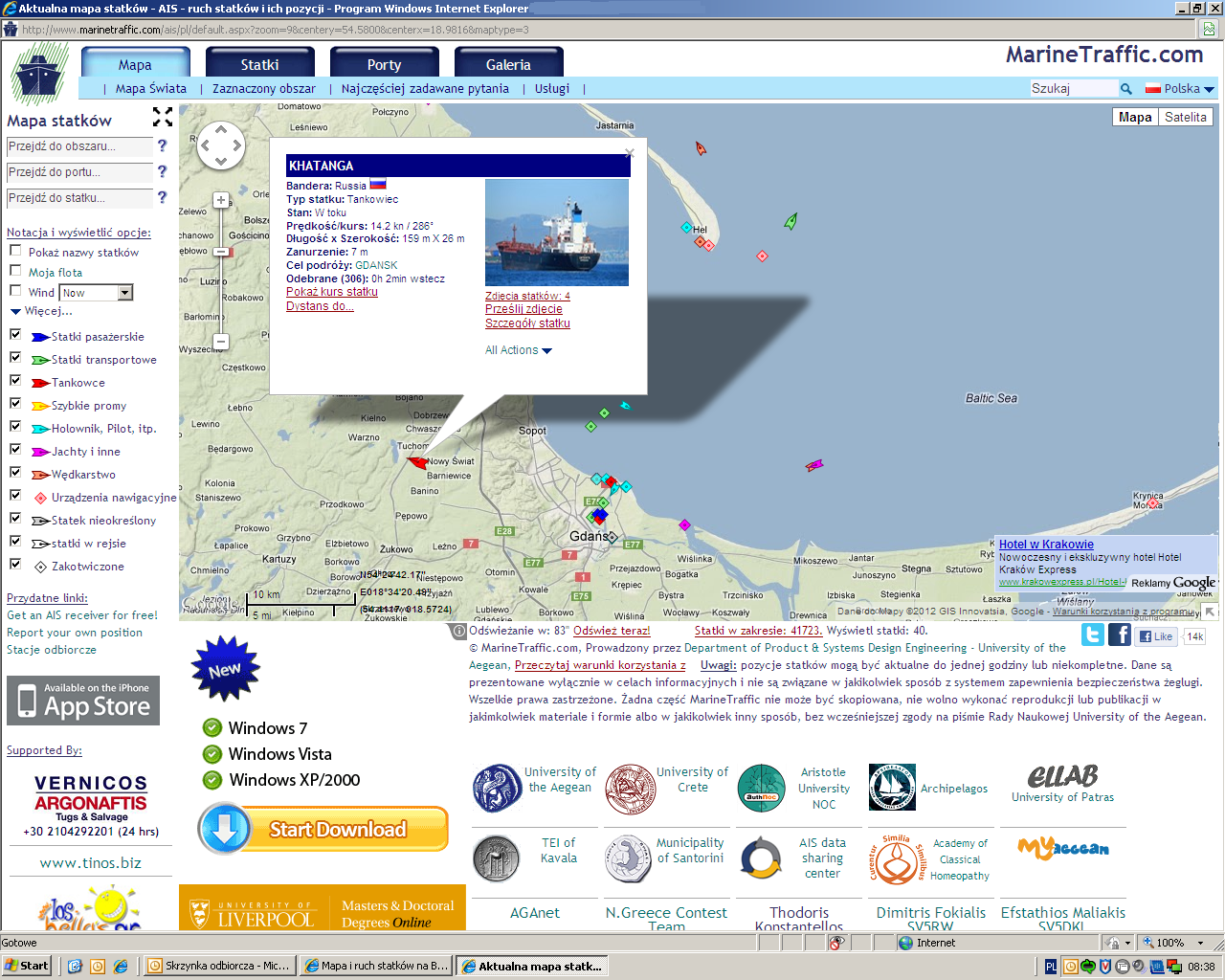Uncheck Jachty i inne checkbox

15,450
